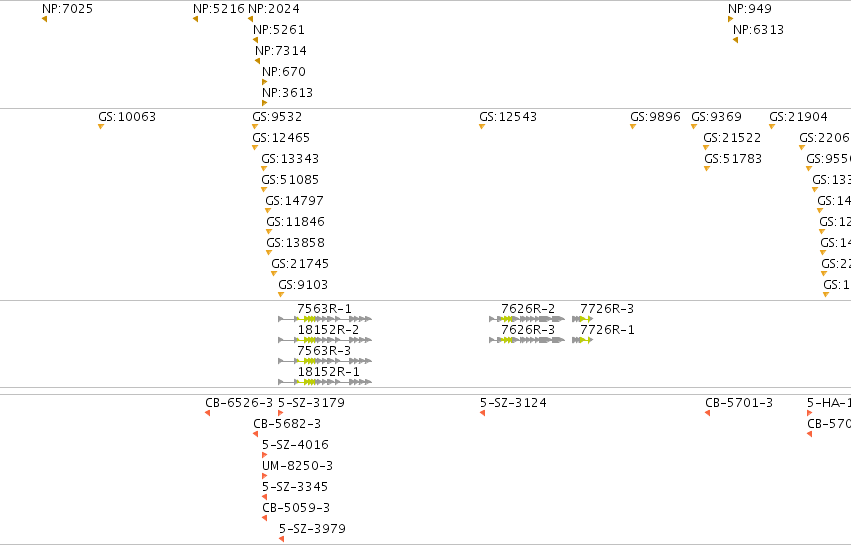Select the 5-SZ-3345 feature label
Screen dimensions: 851x545
click(295, 487)
